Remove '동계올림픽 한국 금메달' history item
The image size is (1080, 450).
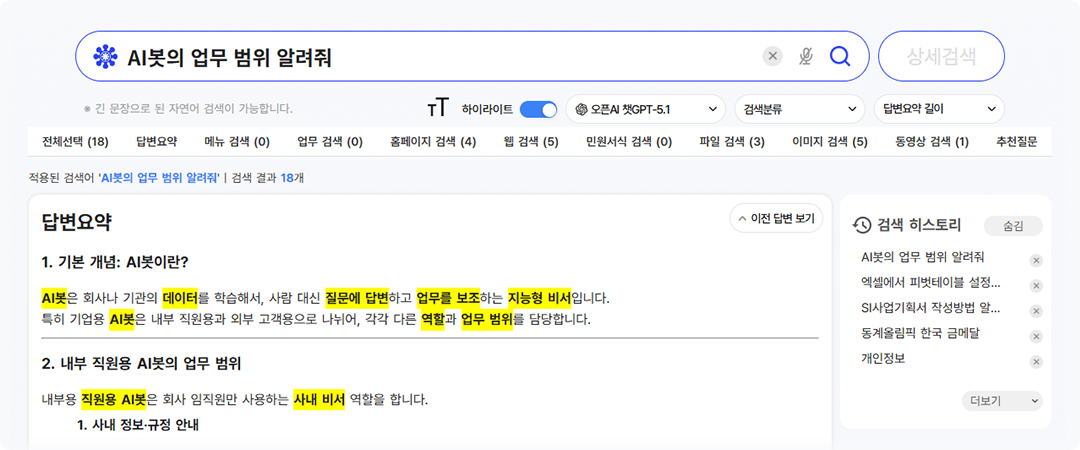(1036, 336)
